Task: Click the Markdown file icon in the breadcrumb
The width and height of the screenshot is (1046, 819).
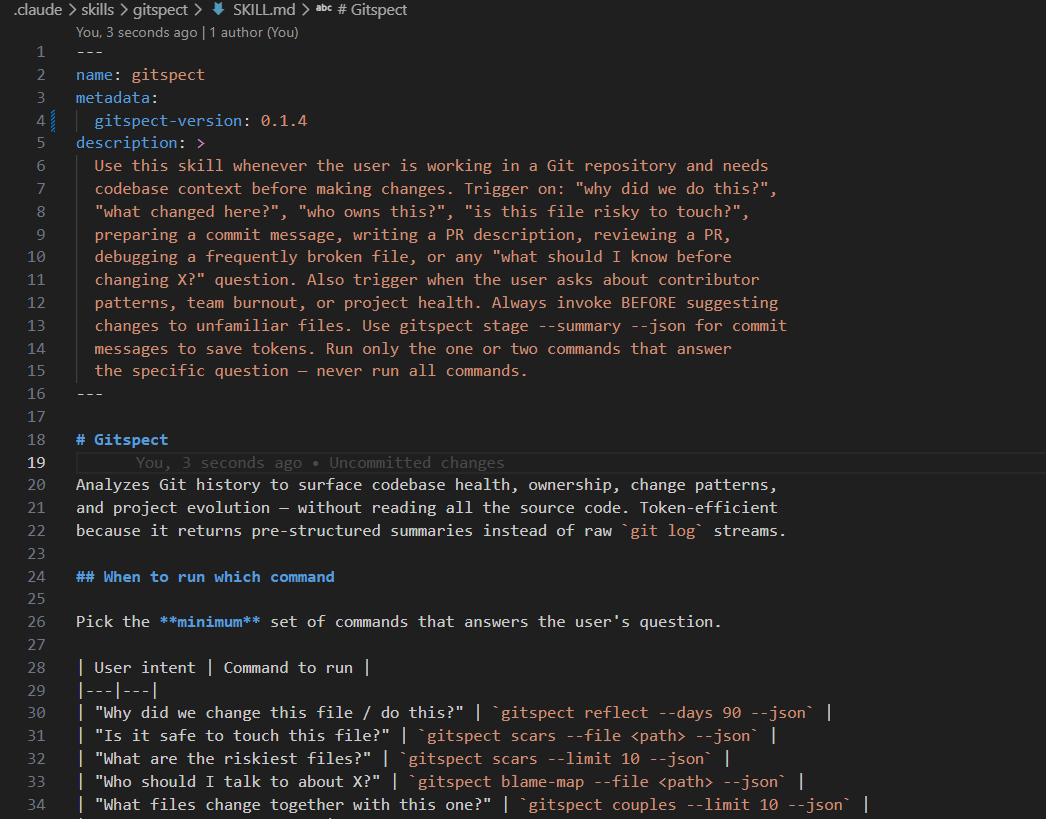Action: pos(218,9)
